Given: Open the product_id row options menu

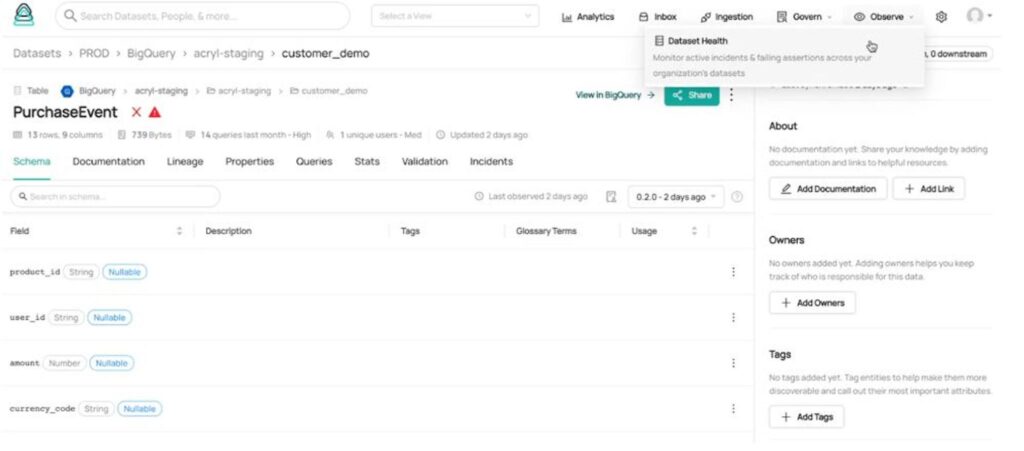Looking at the screenshot, I should 733,272.
